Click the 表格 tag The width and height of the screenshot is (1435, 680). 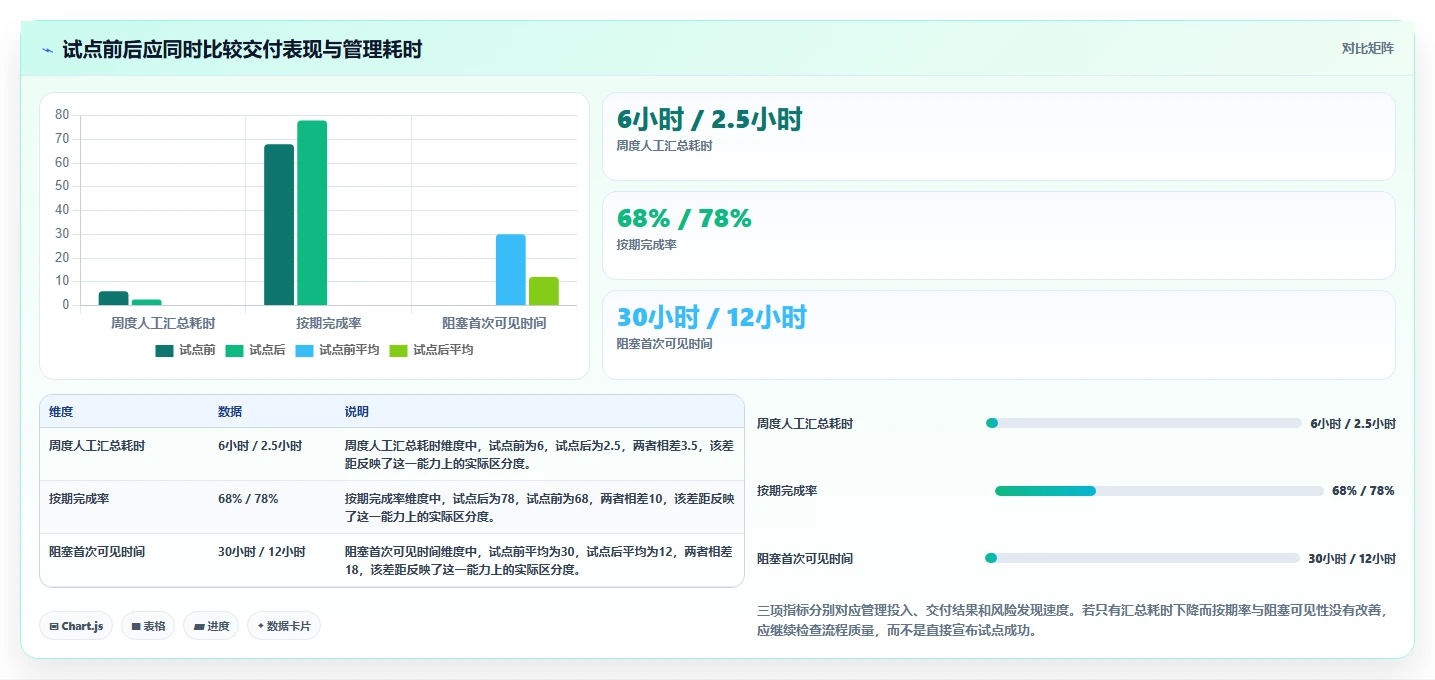(x=148, y=626)
